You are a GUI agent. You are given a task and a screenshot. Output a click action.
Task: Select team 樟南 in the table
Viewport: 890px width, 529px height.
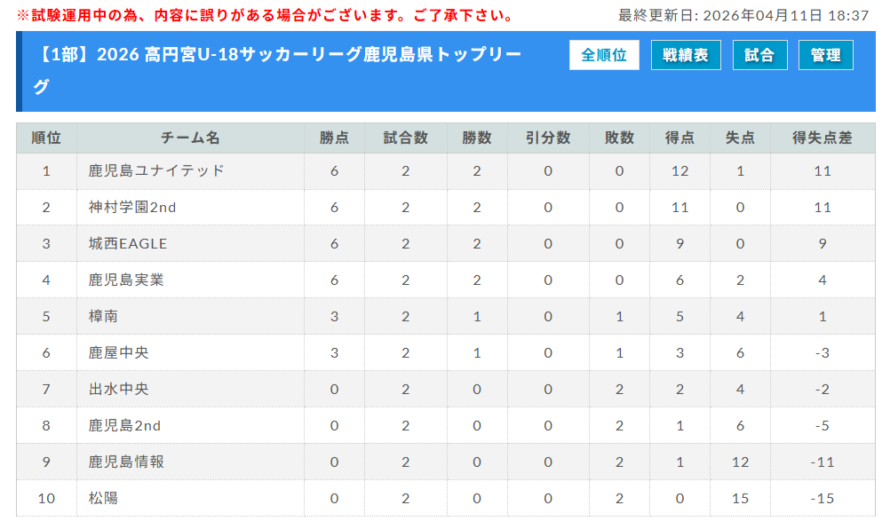pyautogui.click(x=104, y=316)
